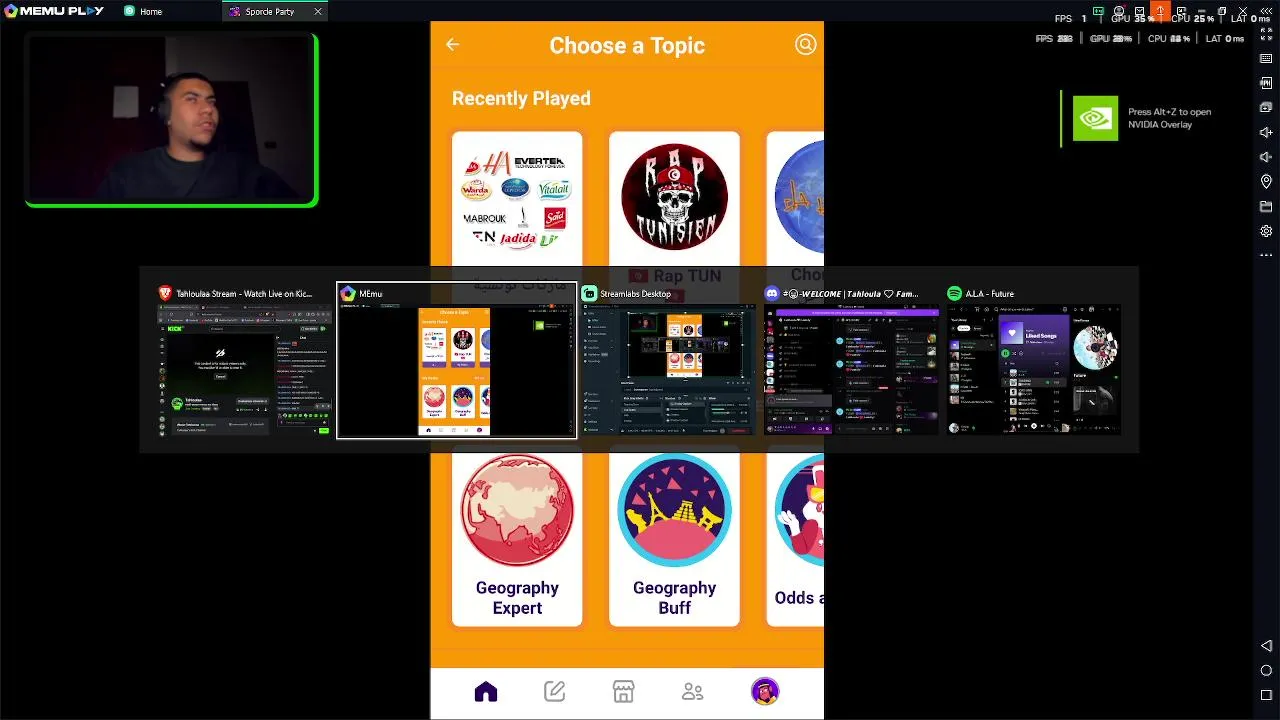This screenshot has height=720, width=1280.
Task: Toggle MEmu fullscreen from the right sidebar
Action: pos(1266,34)
